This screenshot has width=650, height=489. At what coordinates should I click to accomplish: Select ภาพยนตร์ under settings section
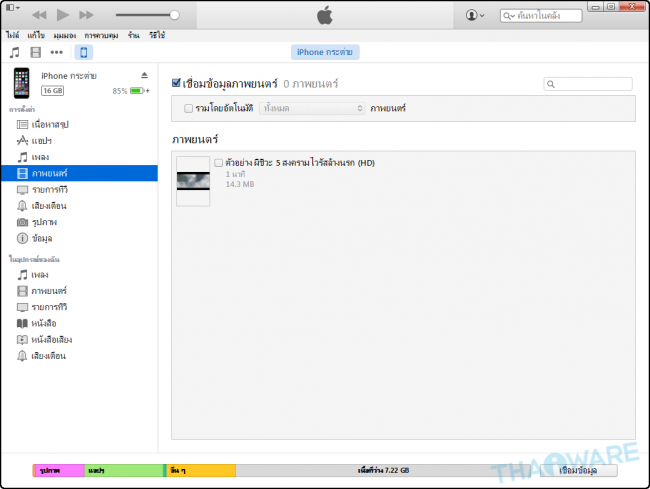tap(79, 173)
